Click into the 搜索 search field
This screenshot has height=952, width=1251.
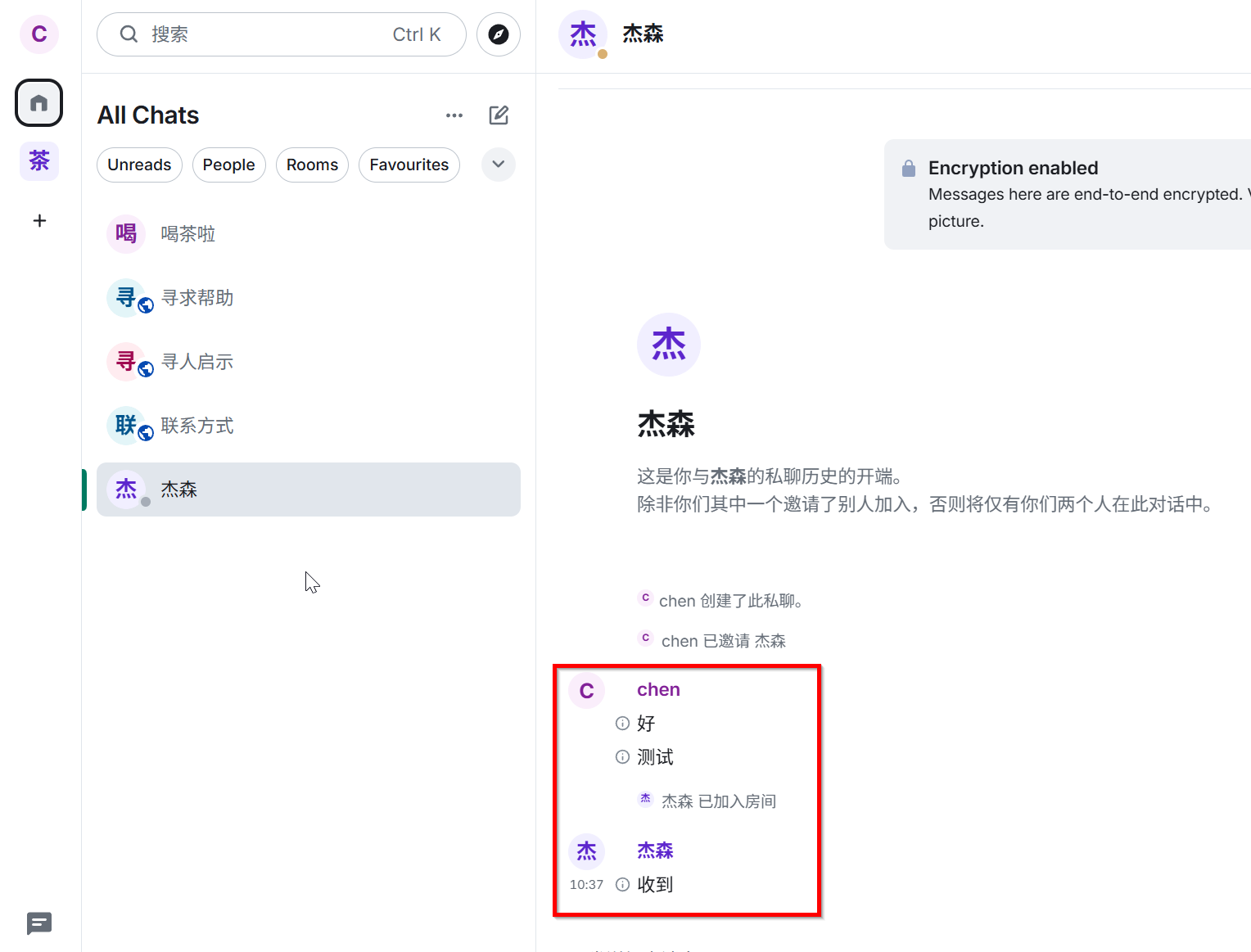point(282,34)
